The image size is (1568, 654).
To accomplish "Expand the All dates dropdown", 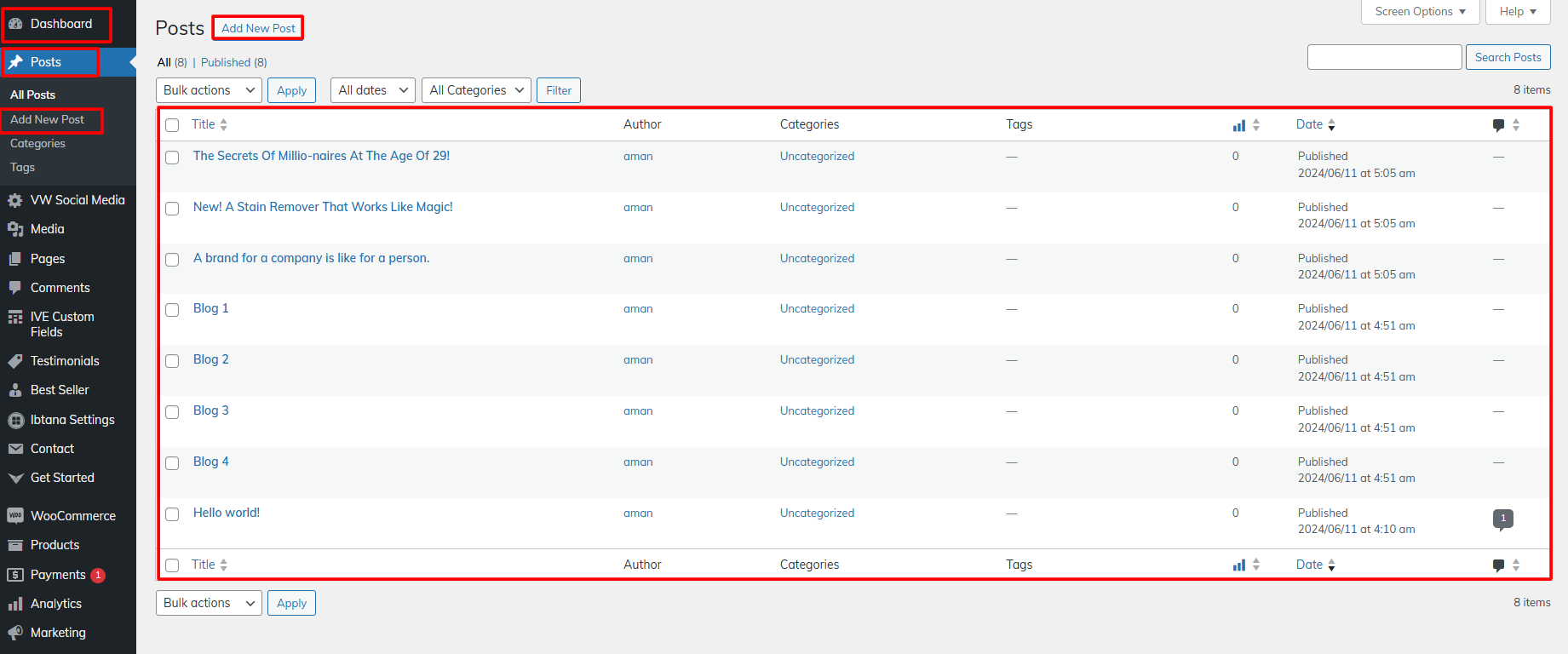I will (373, 90).
